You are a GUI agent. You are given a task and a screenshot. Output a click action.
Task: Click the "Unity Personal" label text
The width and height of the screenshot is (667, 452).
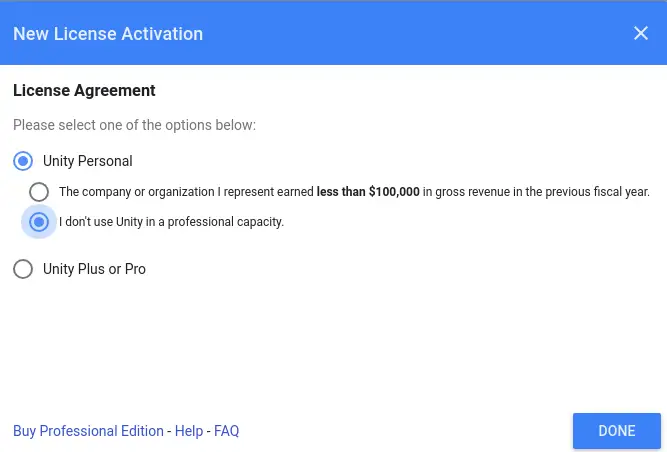coord(88,161)
